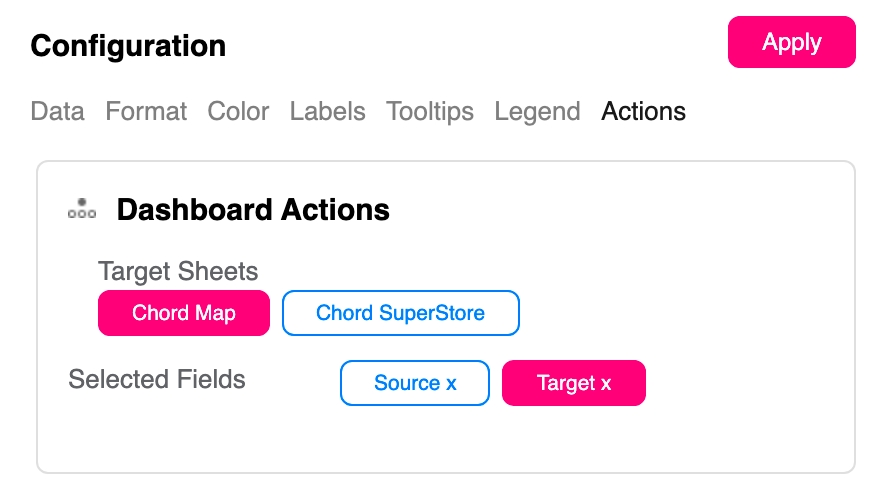The width and height of the screenshot is (892, 494).
Task: Toggle the Chord Map target sheet
Action: (184, 313)
